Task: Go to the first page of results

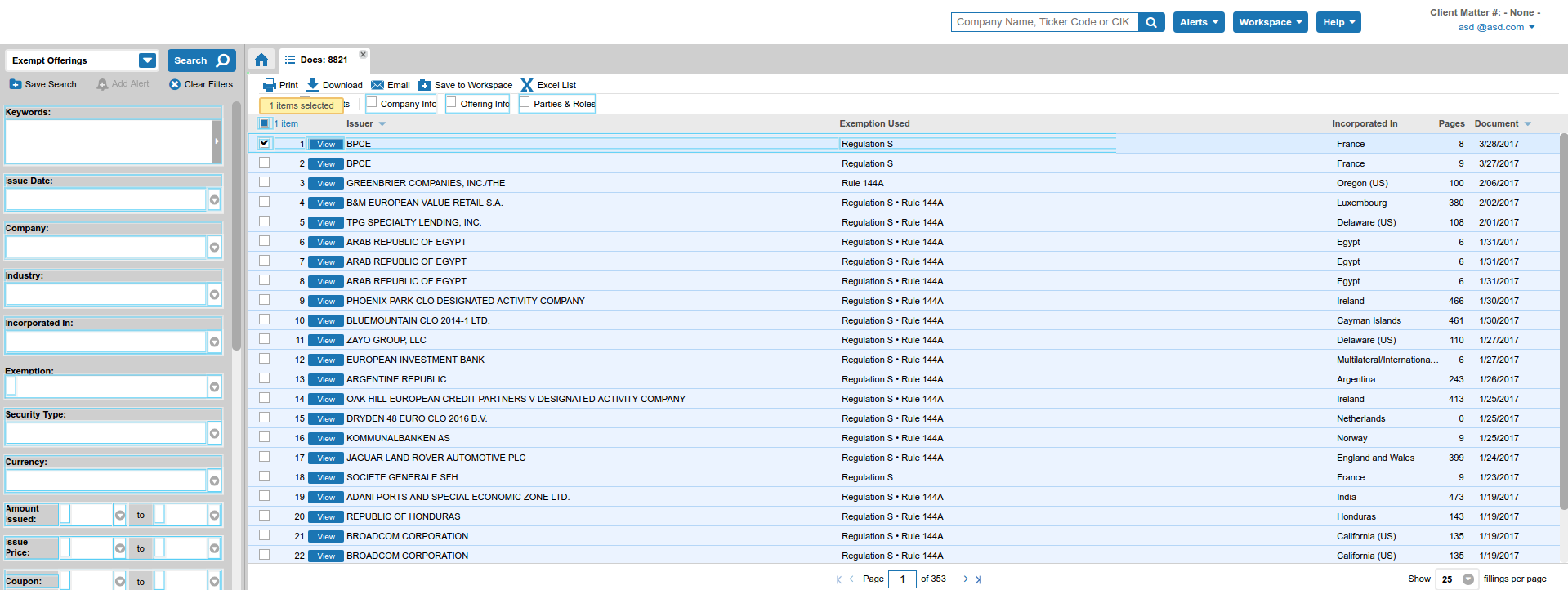Action: (x=838, y=579)
